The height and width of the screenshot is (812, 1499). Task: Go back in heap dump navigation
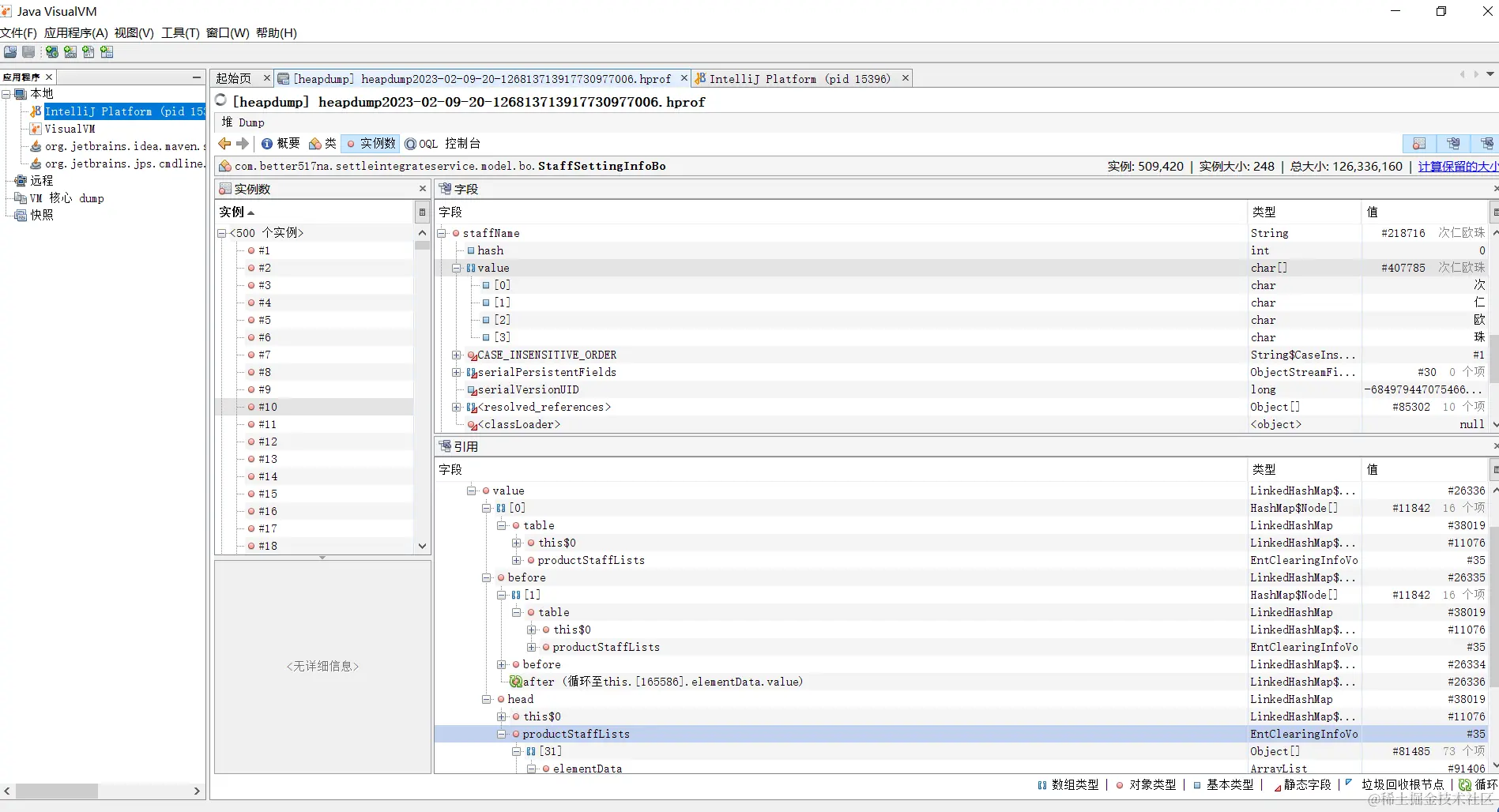point(224,143)
